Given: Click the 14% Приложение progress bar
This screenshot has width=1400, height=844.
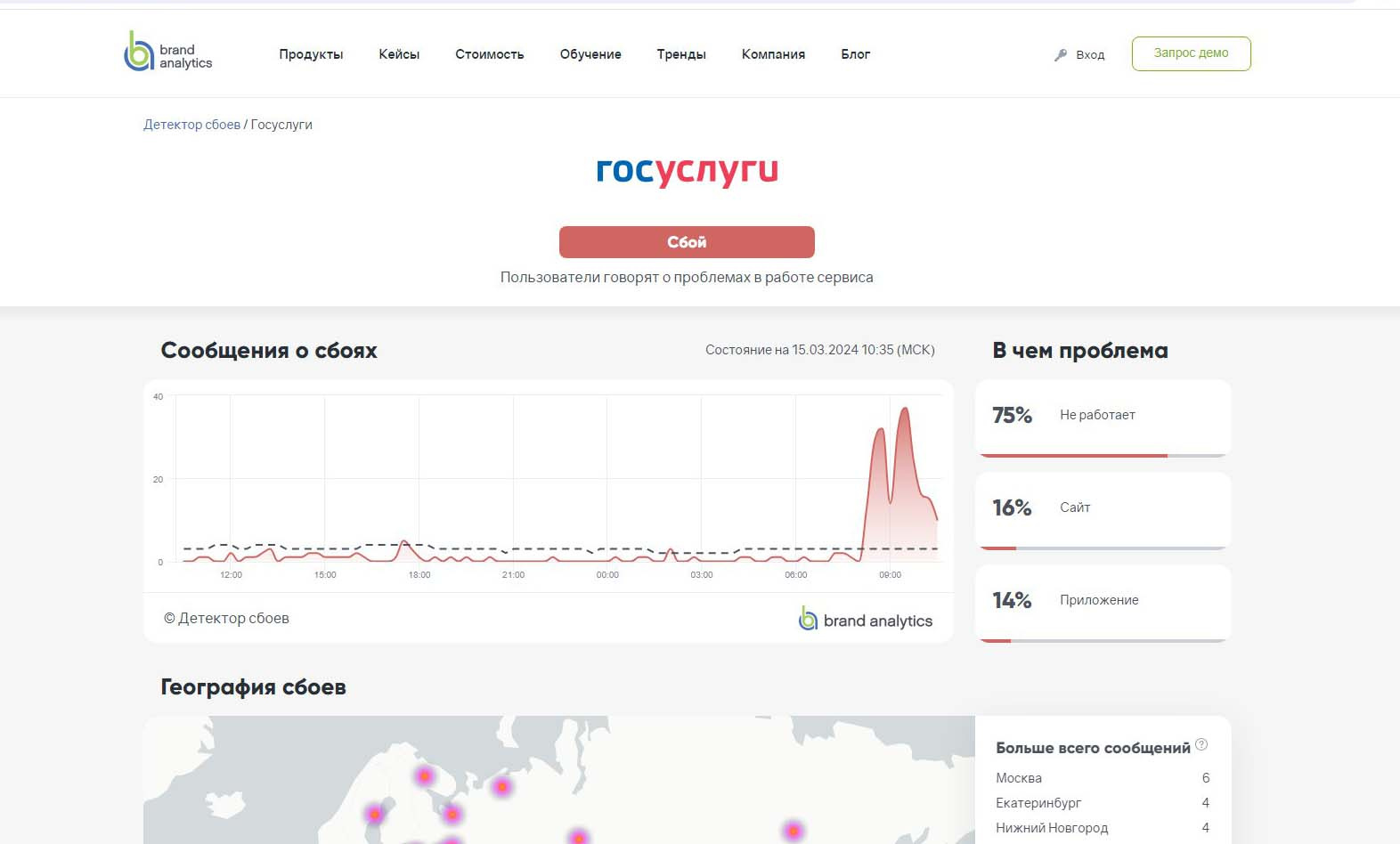Looking at the screenshot, I should point(1103,641).
